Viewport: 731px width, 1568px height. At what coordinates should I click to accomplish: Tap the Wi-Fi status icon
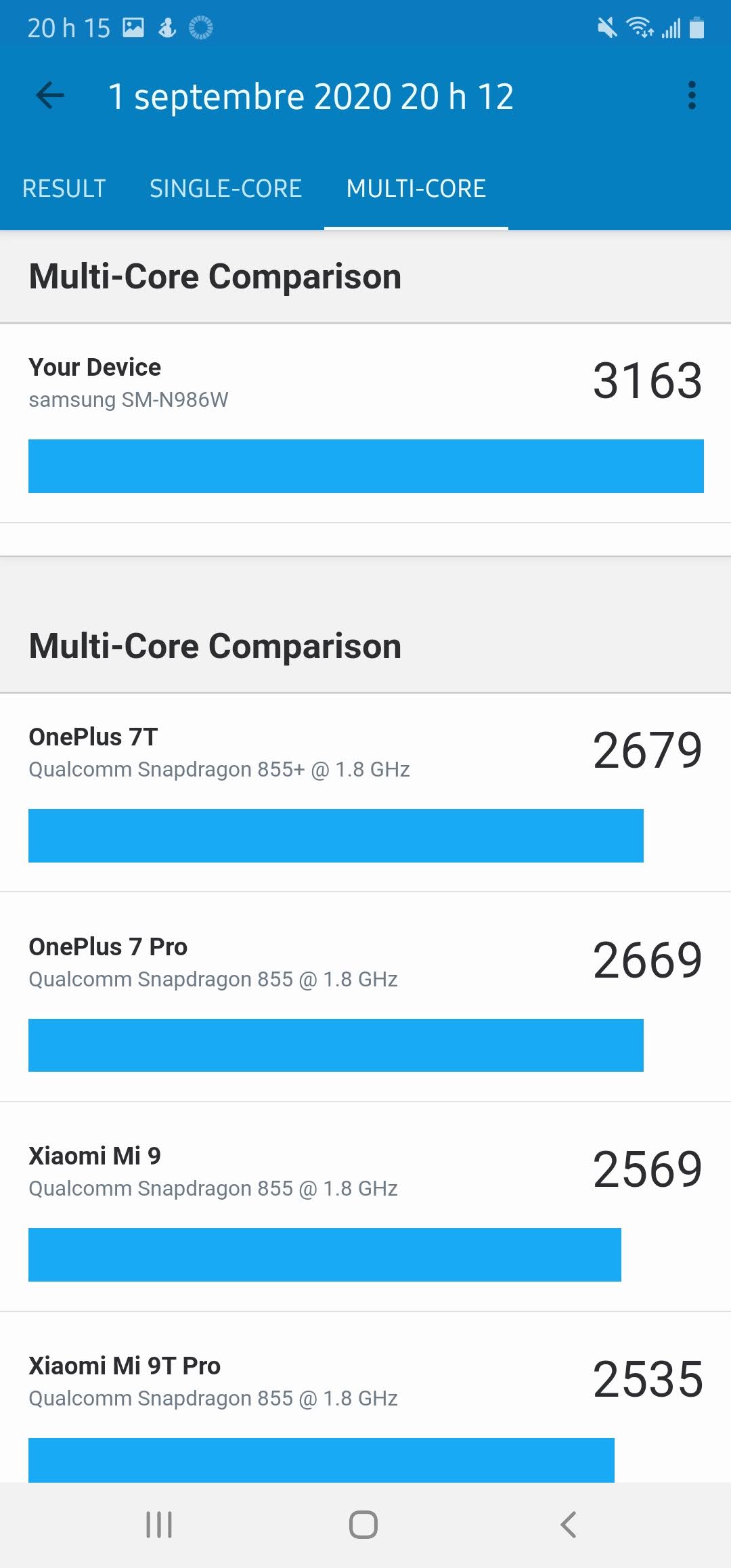638,28
